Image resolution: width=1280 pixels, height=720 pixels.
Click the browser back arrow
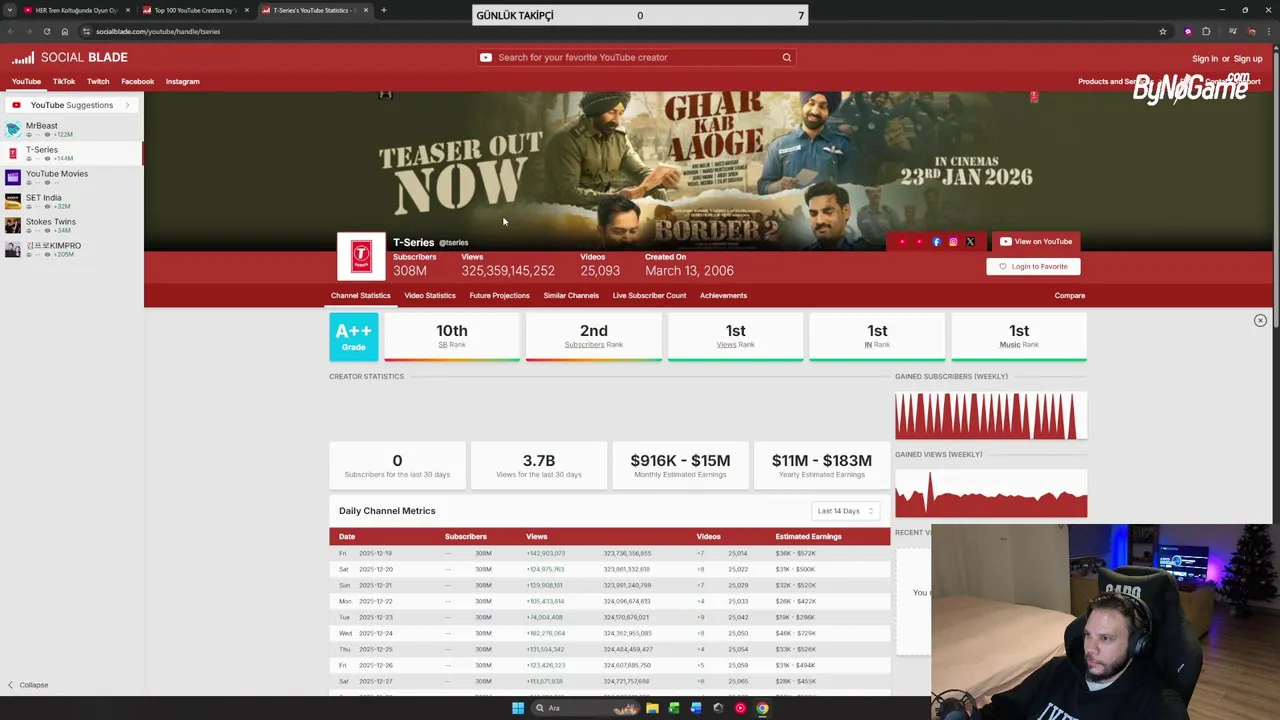10,31
